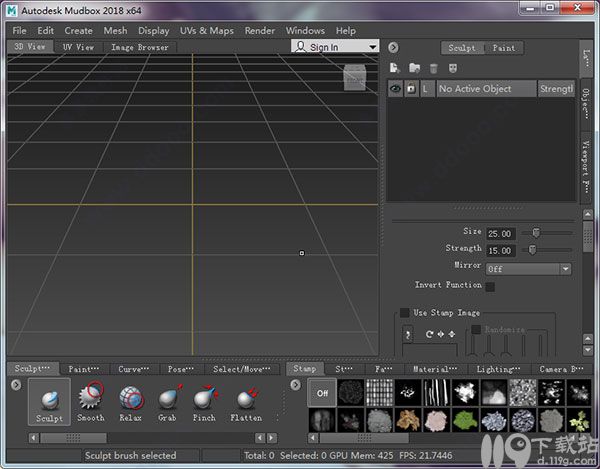Click the Strength column header

[556, 89]
